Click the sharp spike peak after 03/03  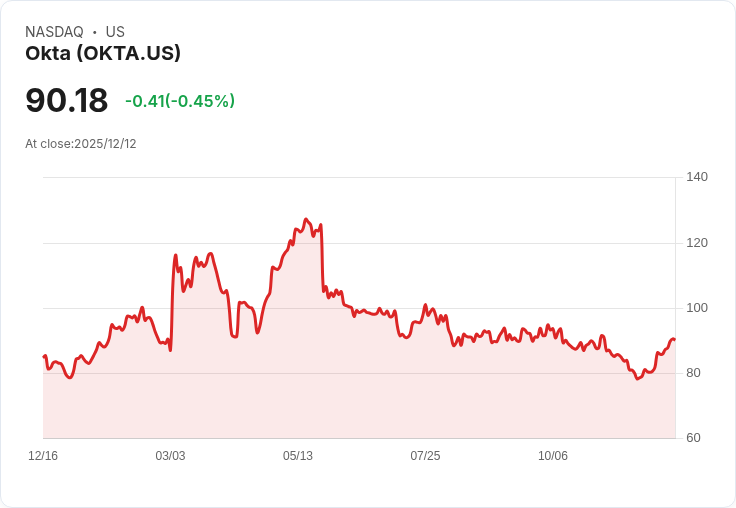(176, 255)
